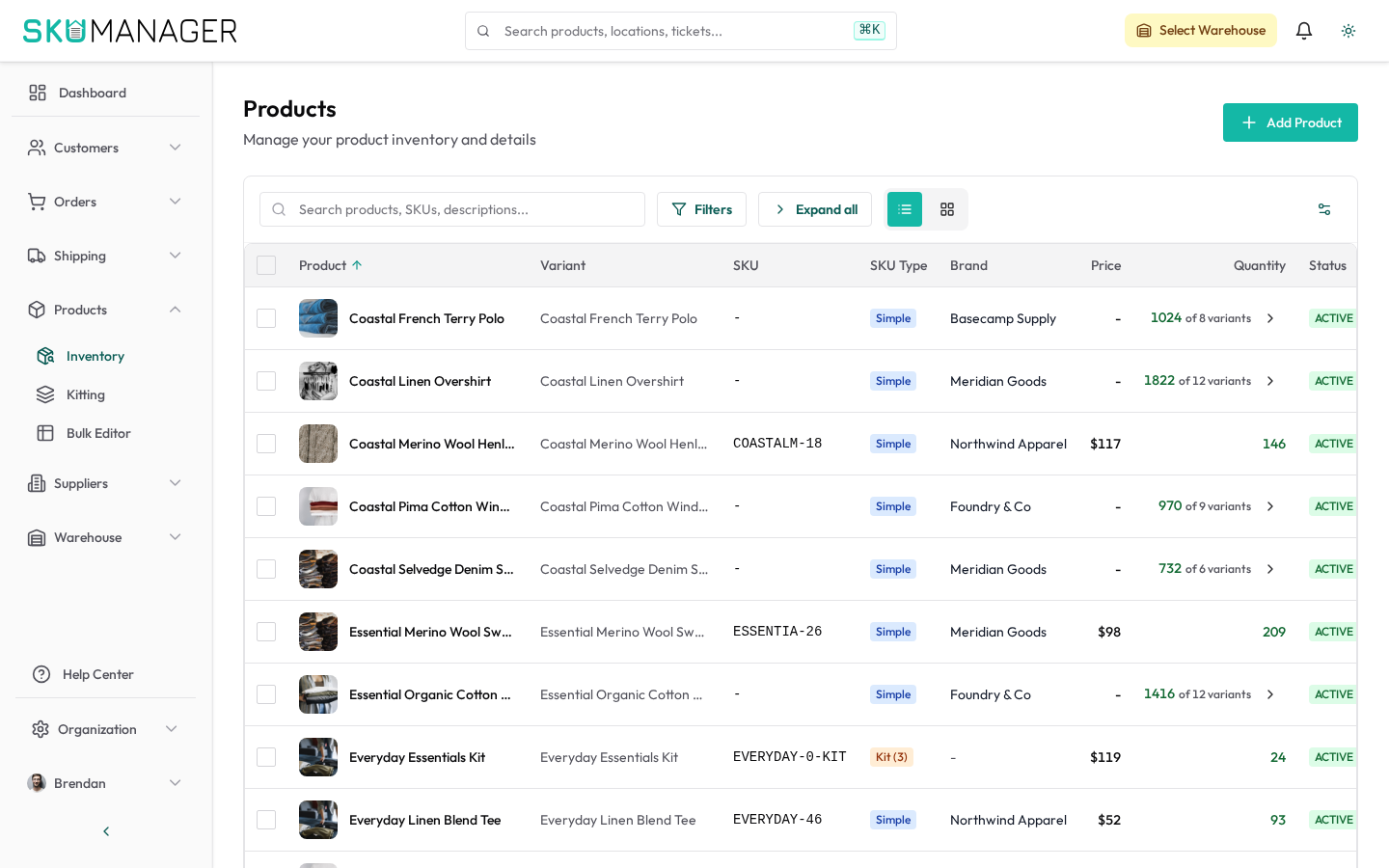Toggle light/dark theme sun icon

coord(1348,31)
